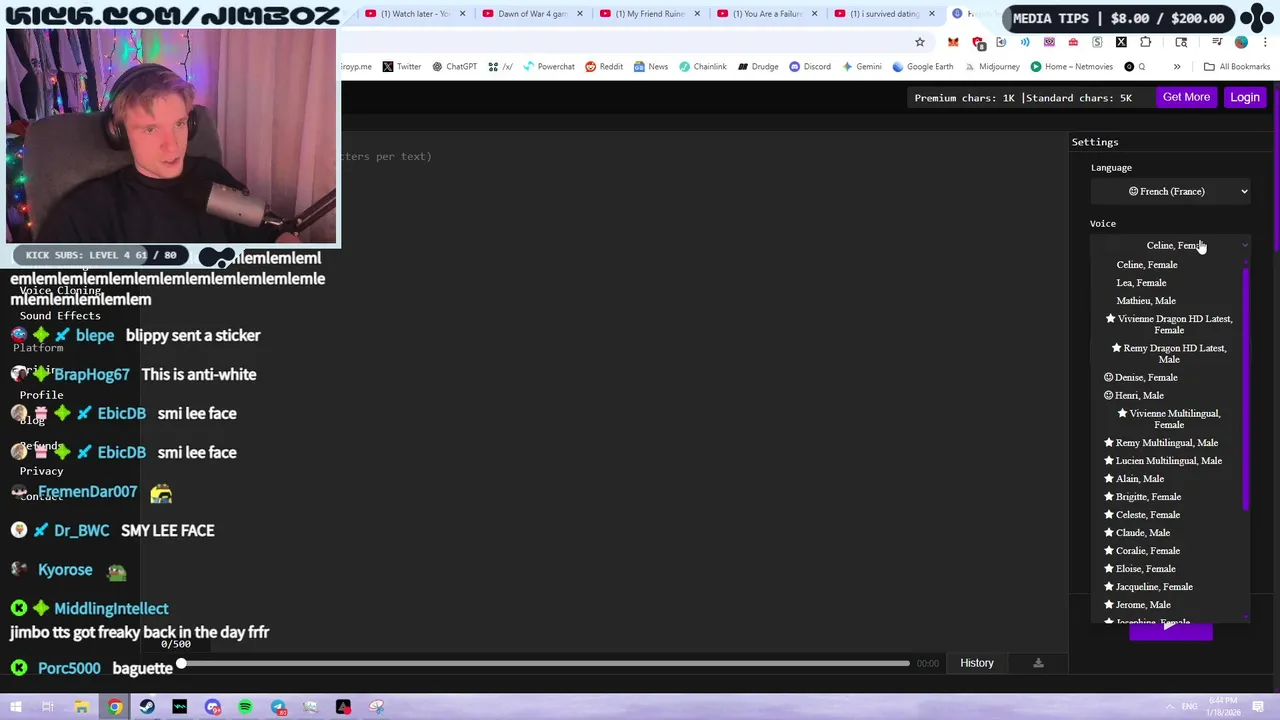Viewport: 1280px width, 720px height.
Task: Open the Midjourney bookmark
Action: [991, 67]
